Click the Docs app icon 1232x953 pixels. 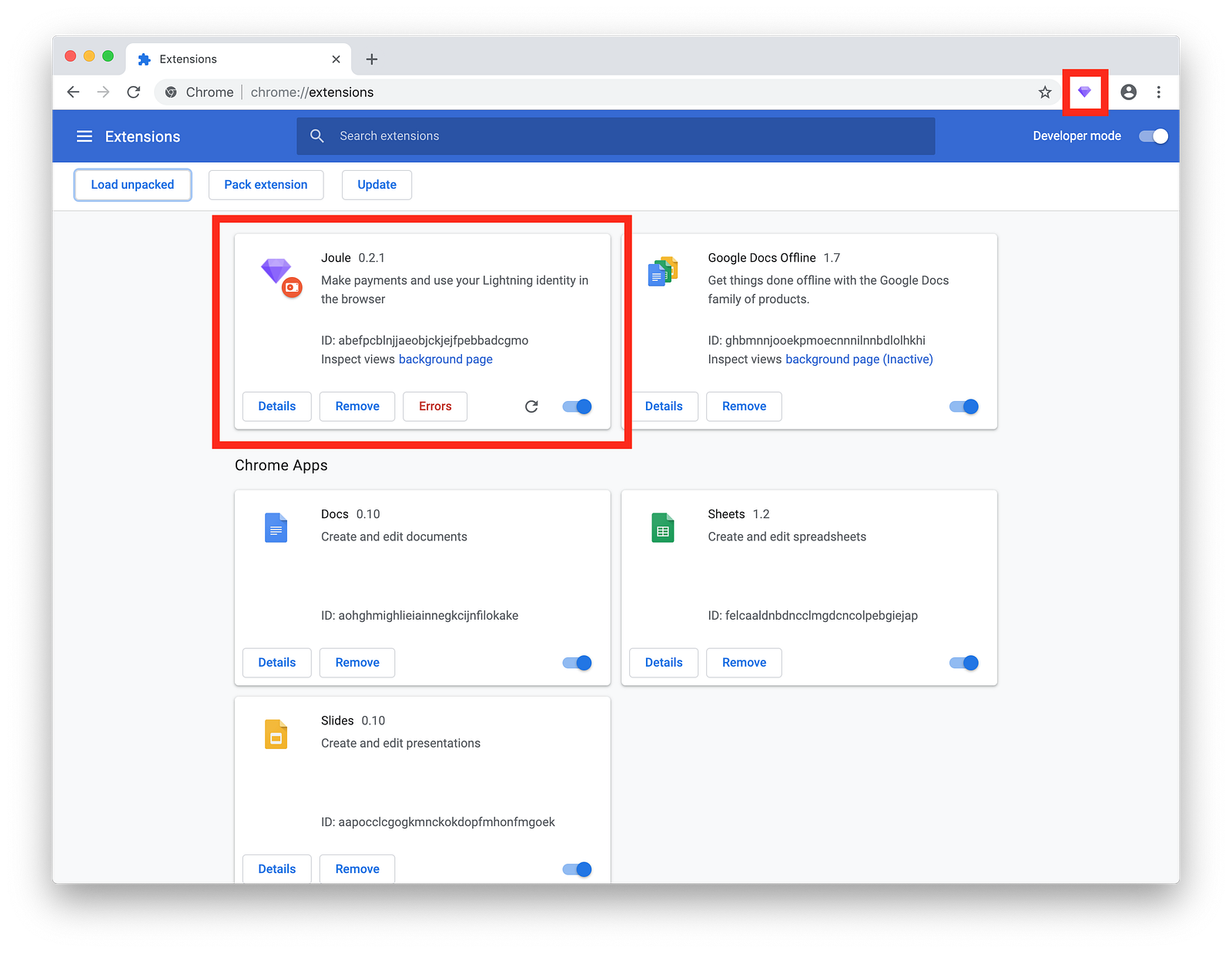coord(276,528)
